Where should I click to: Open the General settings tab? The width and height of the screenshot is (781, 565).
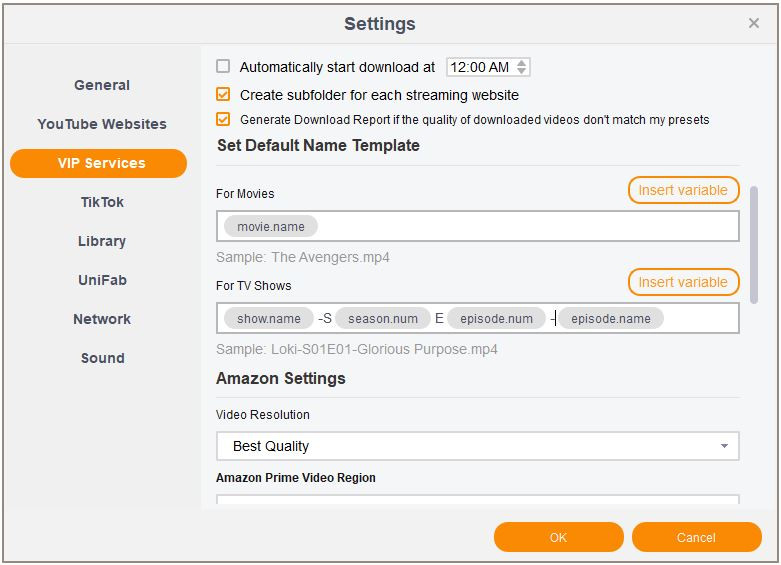[x=102, y=85]
